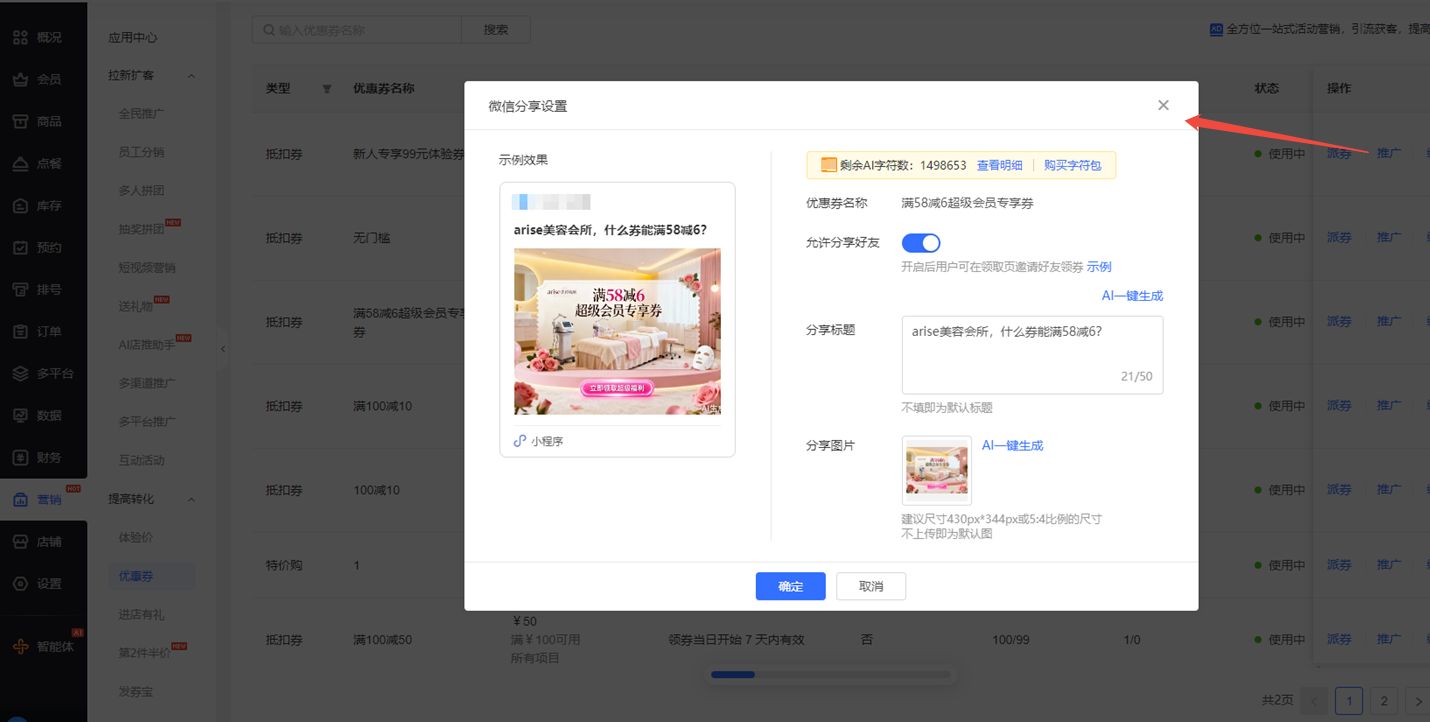Toggle the 允许分享好友 switch off
This screenshot has width=1430, height=722.
tap(921, 243)
